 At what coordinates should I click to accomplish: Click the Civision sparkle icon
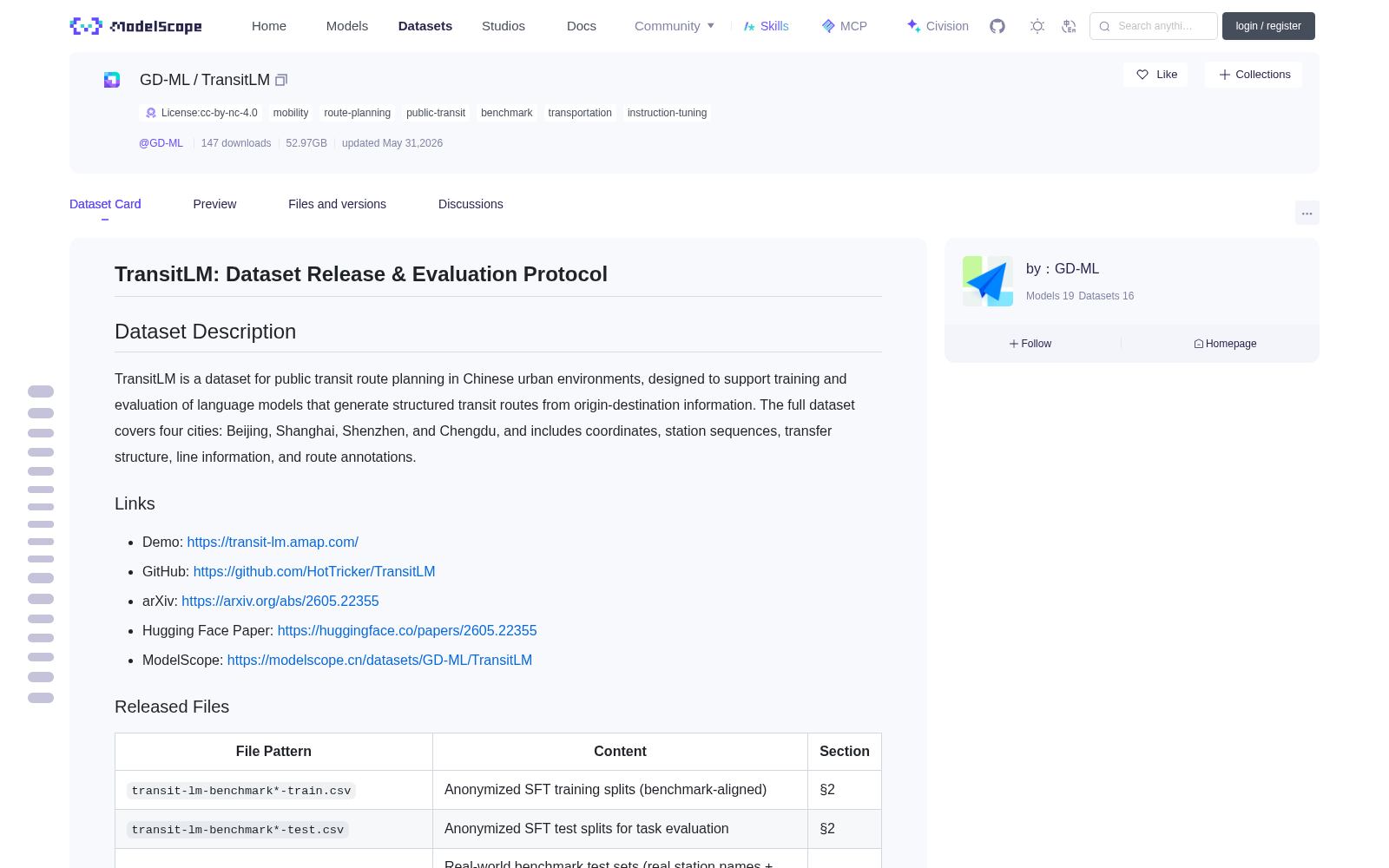(913, 26)
